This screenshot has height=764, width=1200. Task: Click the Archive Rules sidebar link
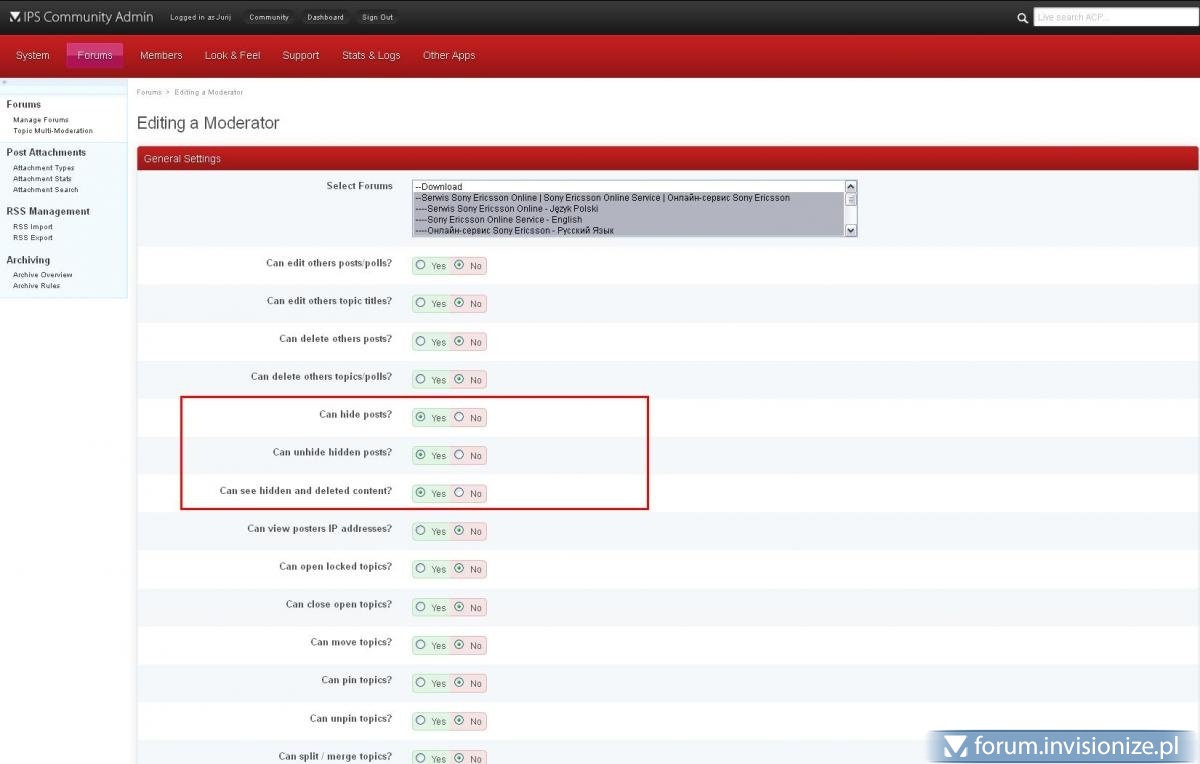click(x=36, y=286)
